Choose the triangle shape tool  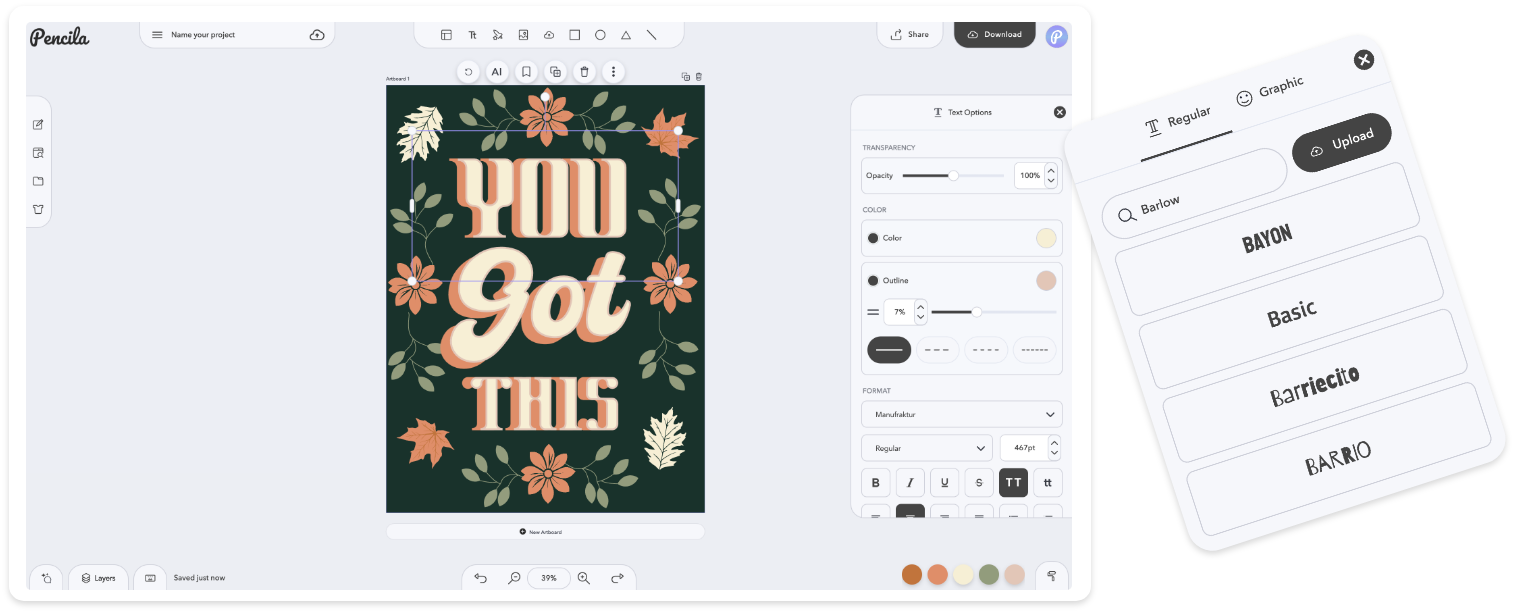626,35
